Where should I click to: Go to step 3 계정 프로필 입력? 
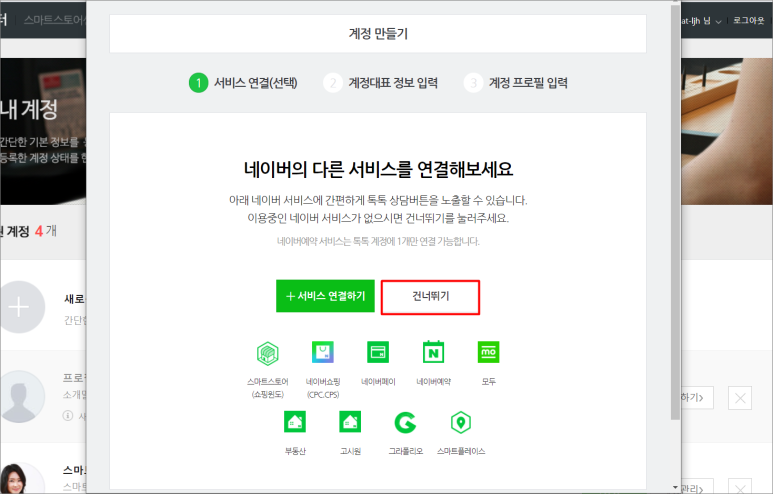pyautogui.click(x=516, y=83)
